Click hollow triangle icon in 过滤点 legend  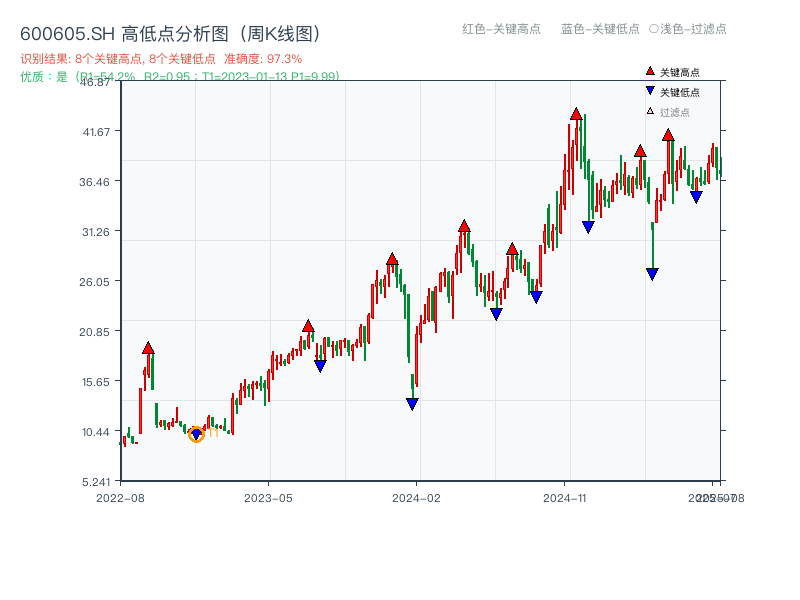point(650,111)
